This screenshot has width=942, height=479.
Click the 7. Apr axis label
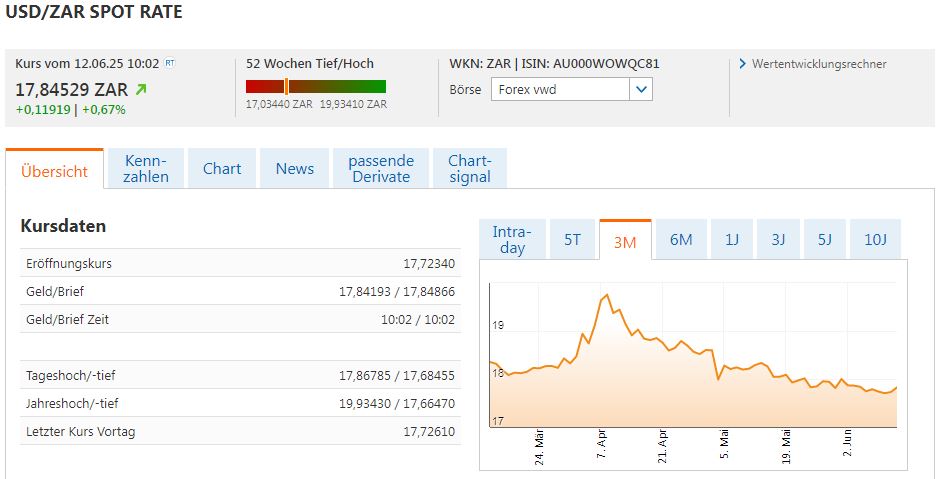601,444
